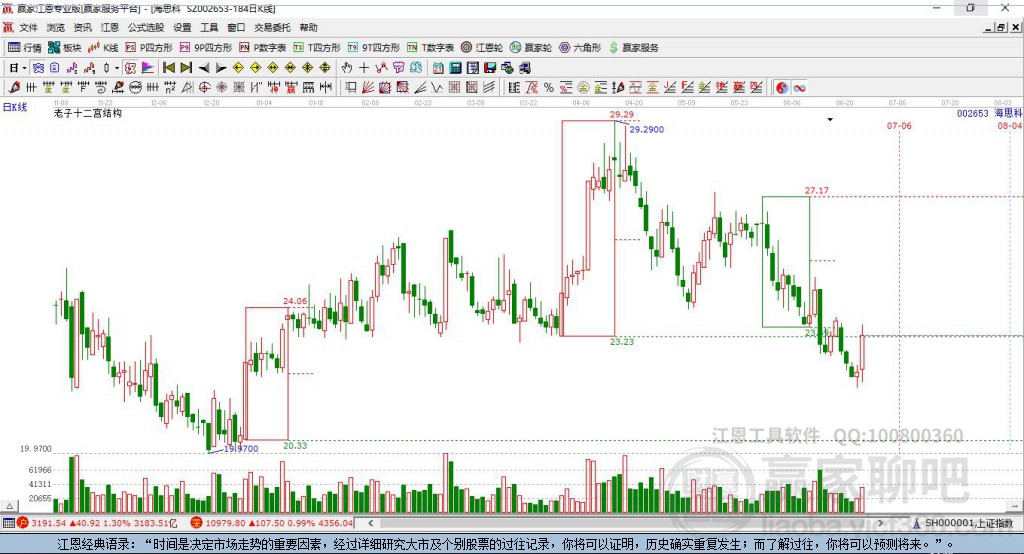The width and height of the screenshot is (1024, 554).
Task: Open the 9T四方形 tool
Action: coord(374,48)
